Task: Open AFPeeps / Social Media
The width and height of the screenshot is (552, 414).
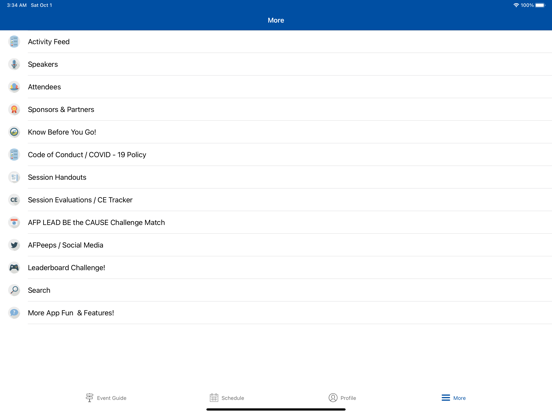Action: 276,245
